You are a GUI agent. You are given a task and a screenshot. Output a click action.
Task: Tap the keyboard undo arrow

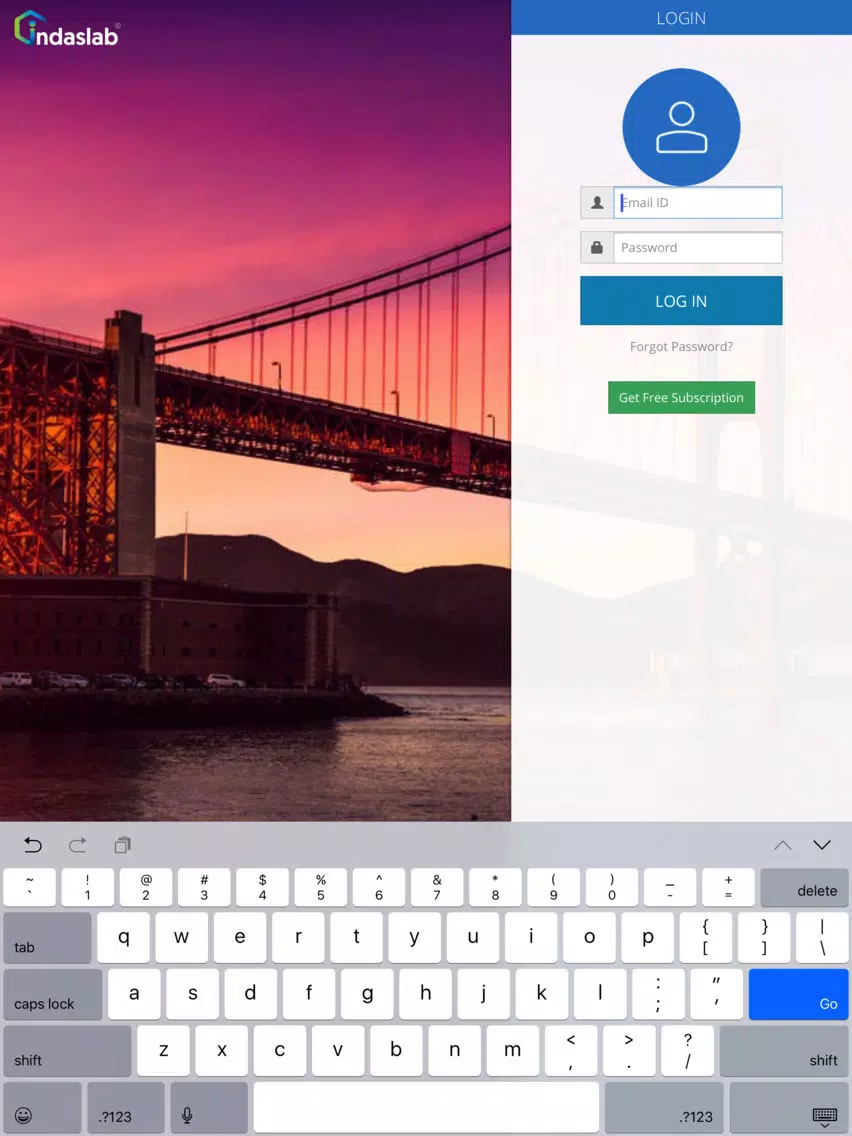[x=33, y=845]
